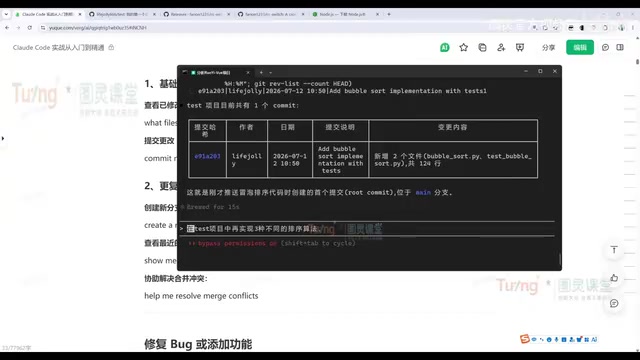Image resolution: width=640 pixels, height=360 pixels.
Task: Open a new browser tab
Action: (389, 14)
